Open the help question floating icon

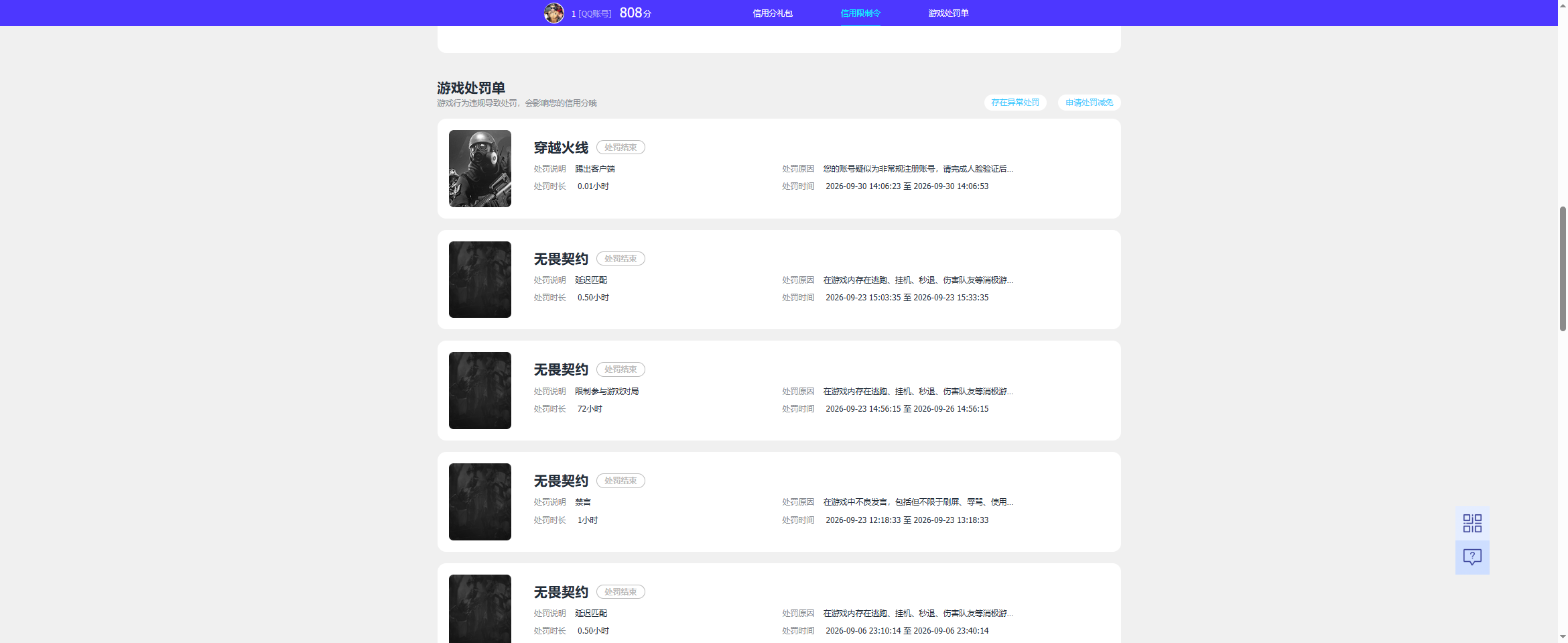1472,557
